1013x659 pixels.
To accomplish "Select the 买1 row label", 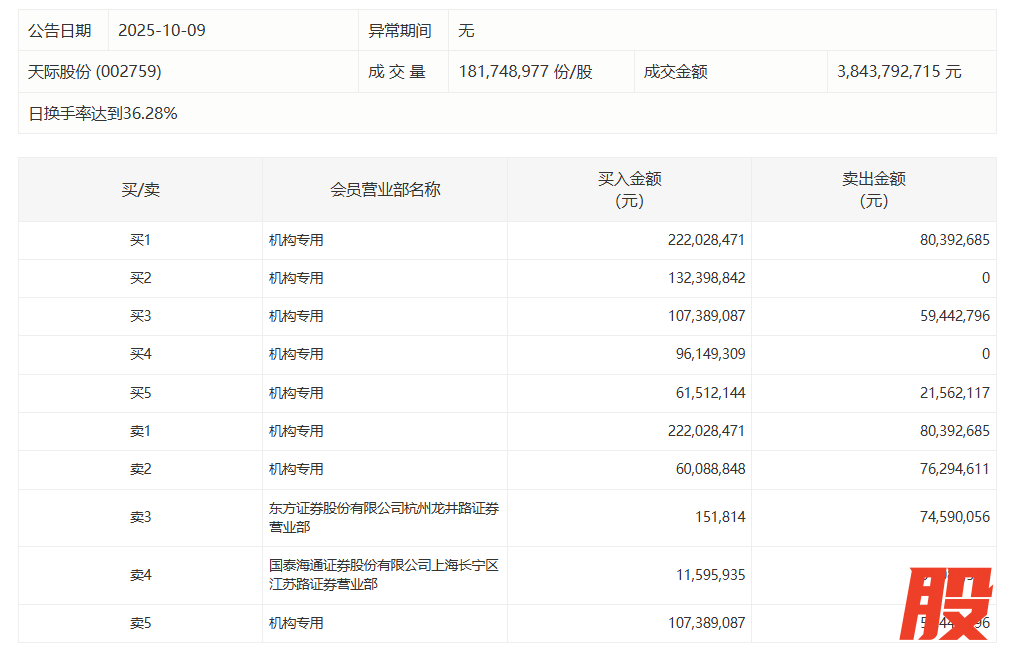I will pos(140,240).
